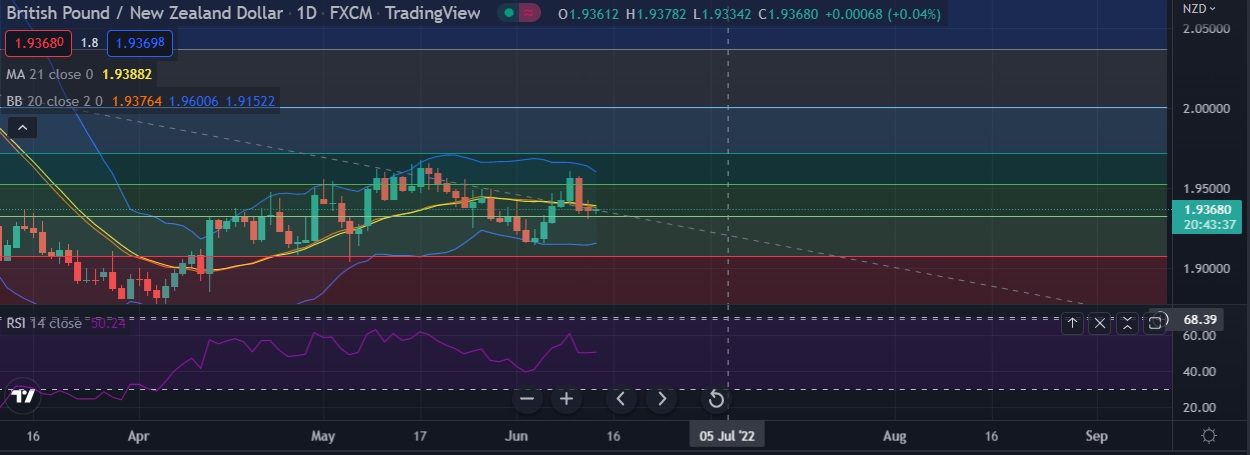Click the 20.00 RSI axis label
This screenshot has width=1250, height=455.
pos(1199,407)
